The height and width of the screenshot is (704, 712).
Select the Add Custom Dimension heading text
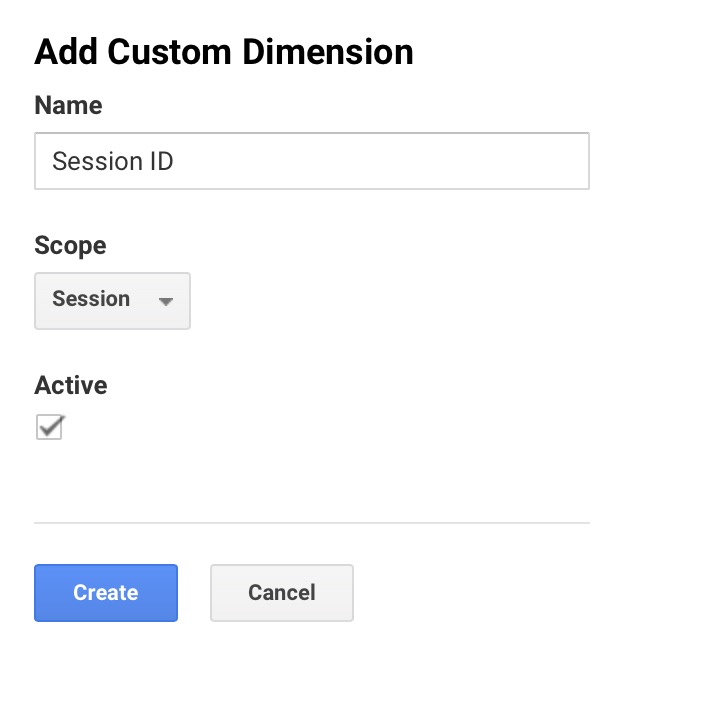point(224,52)
